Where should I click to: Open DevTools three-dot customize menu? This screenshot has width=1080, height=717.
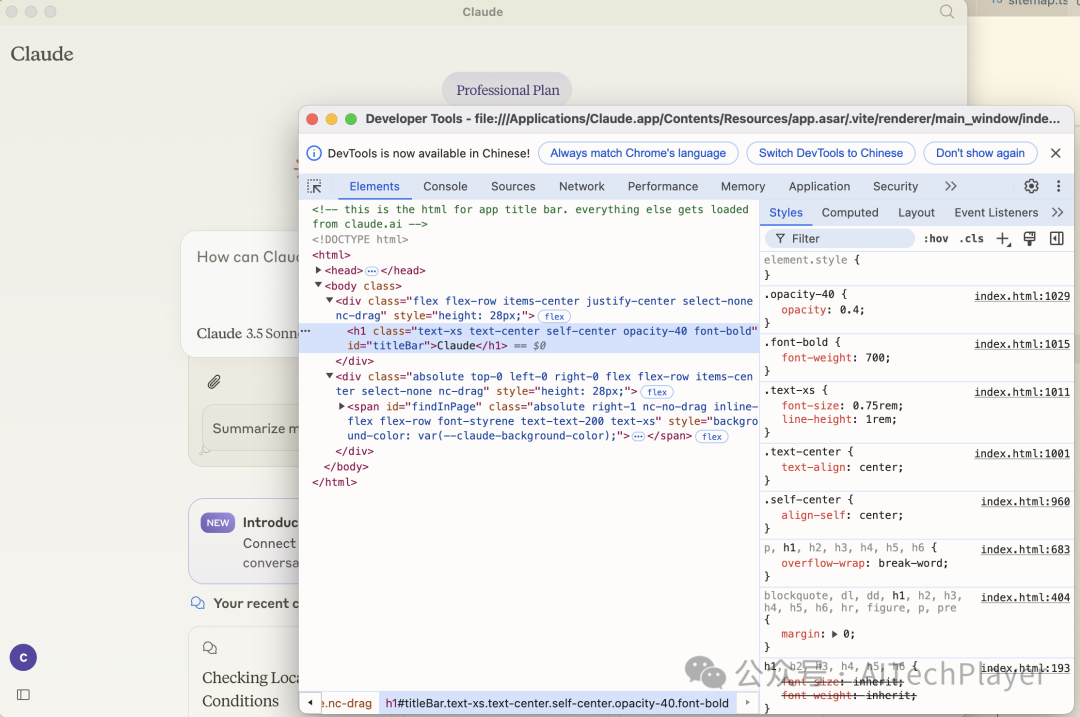pos(1059,186)
